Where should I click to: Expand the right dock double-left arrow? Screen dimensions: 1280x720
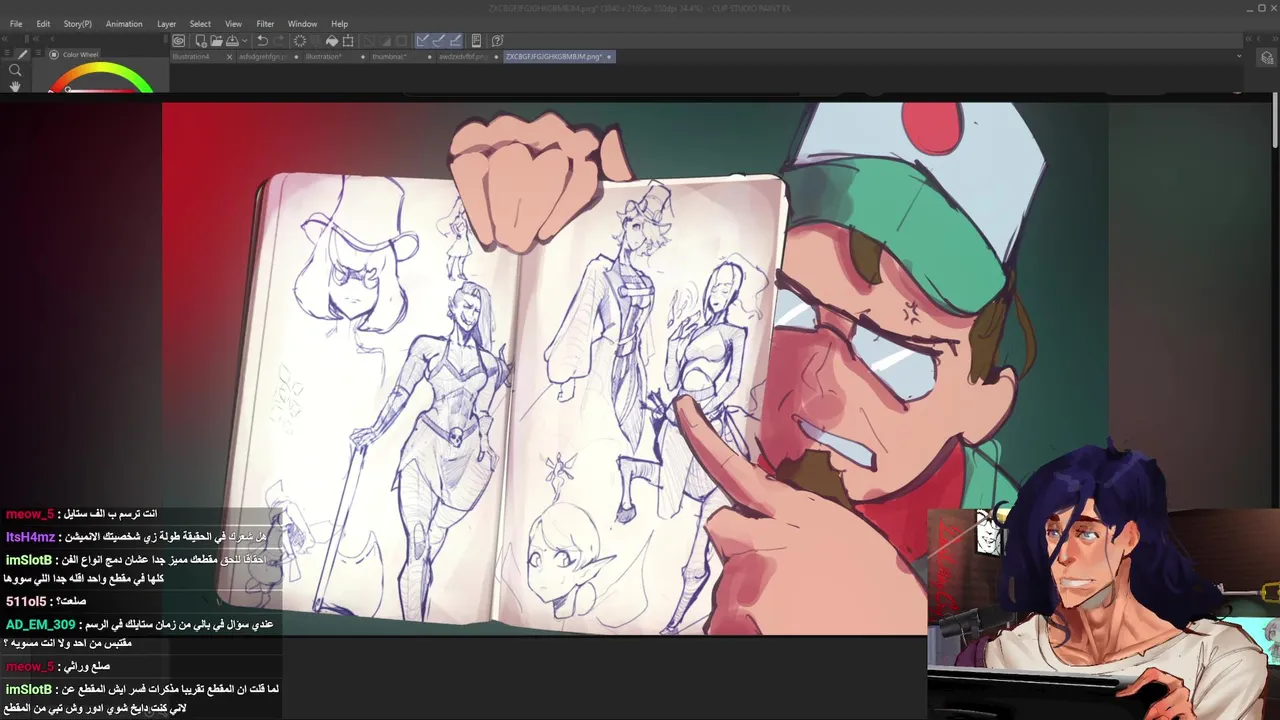tap(1249, 39)
